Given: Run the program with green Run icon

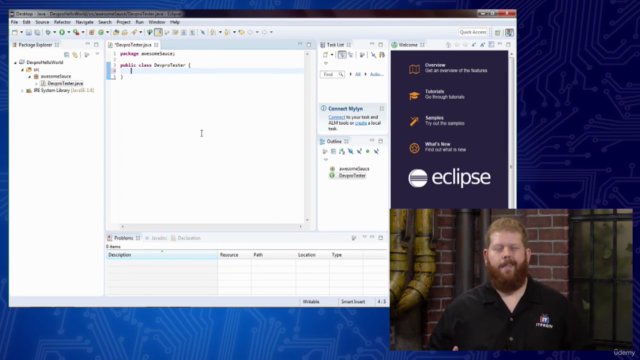Looking at the screenshot, I should pos(62,32).
